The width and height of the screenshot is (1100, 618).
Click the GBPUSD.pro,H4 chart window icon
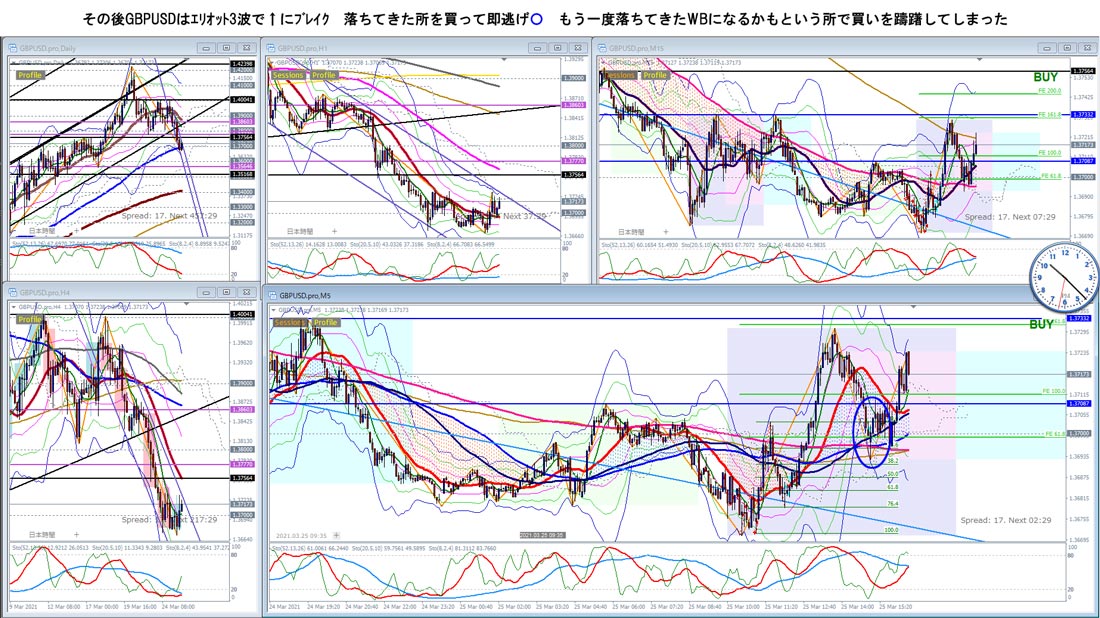[x=13, y=293]
